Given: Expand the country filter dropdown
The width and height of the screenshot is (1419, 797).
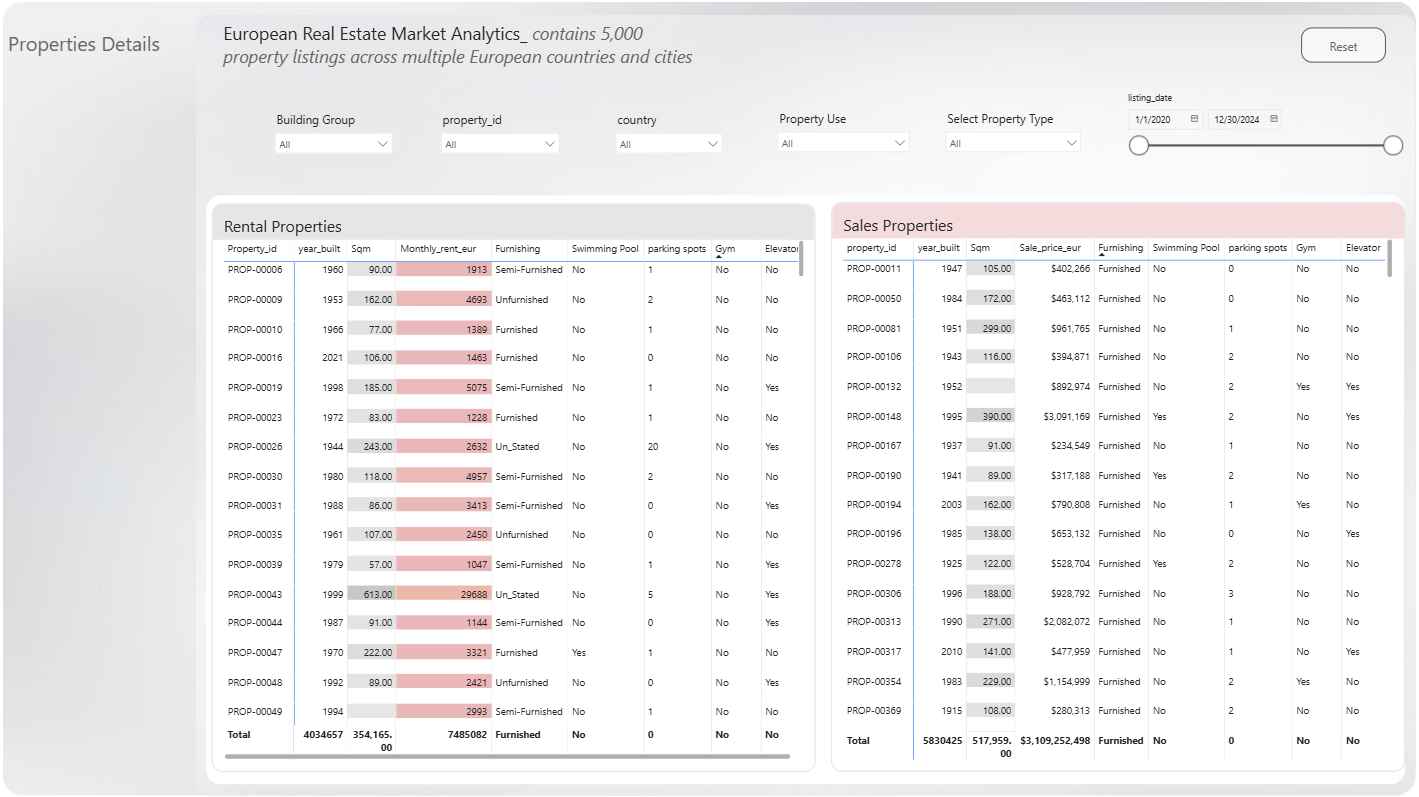Looking at the screenshot, I should click(669, 144).
